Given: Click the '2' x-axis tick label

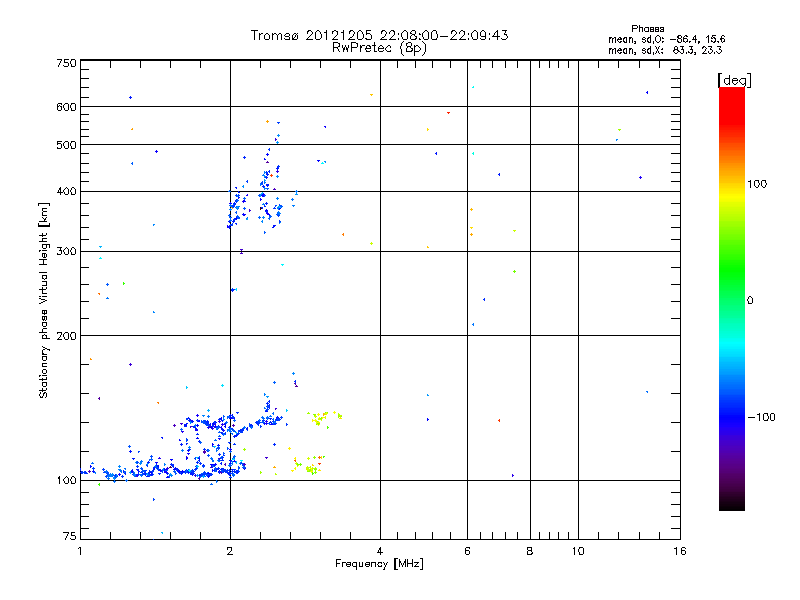Looking at the screenshot, I should tap(230, 551).
